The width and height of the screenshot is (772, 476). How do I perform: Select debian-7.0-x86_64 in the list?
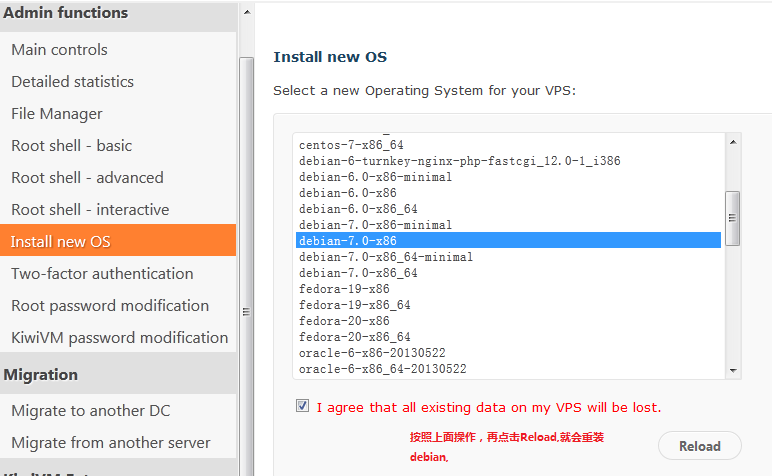click(358, 273)
